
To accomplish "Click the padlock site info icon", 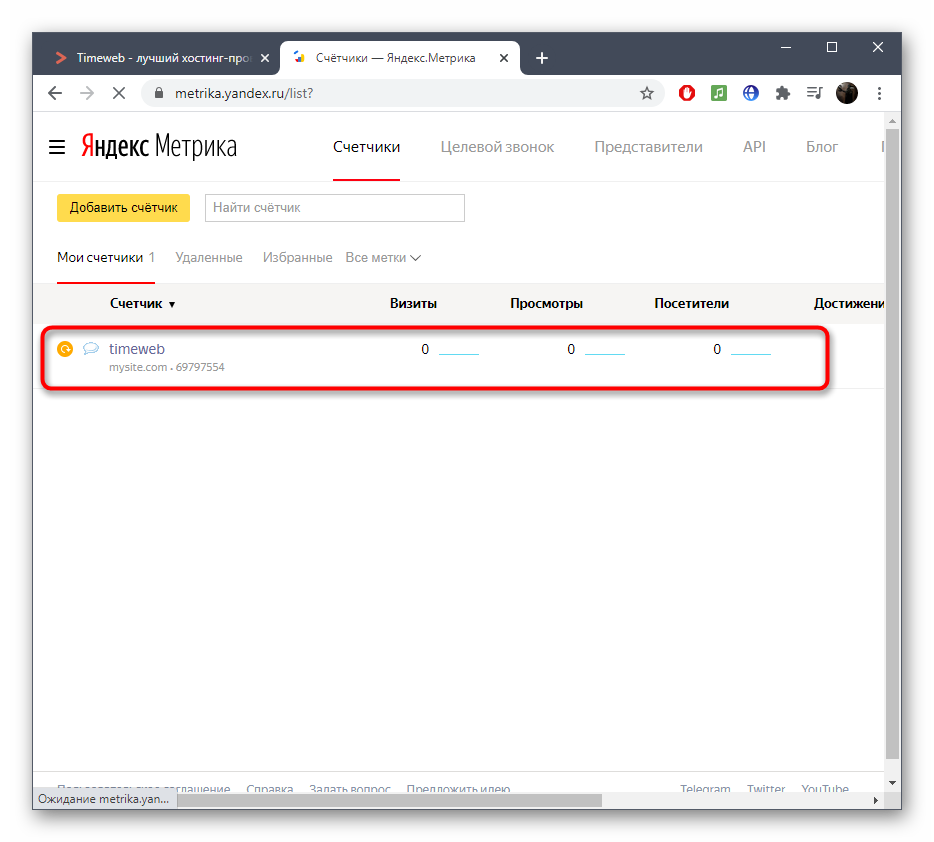I will [158, 93].
